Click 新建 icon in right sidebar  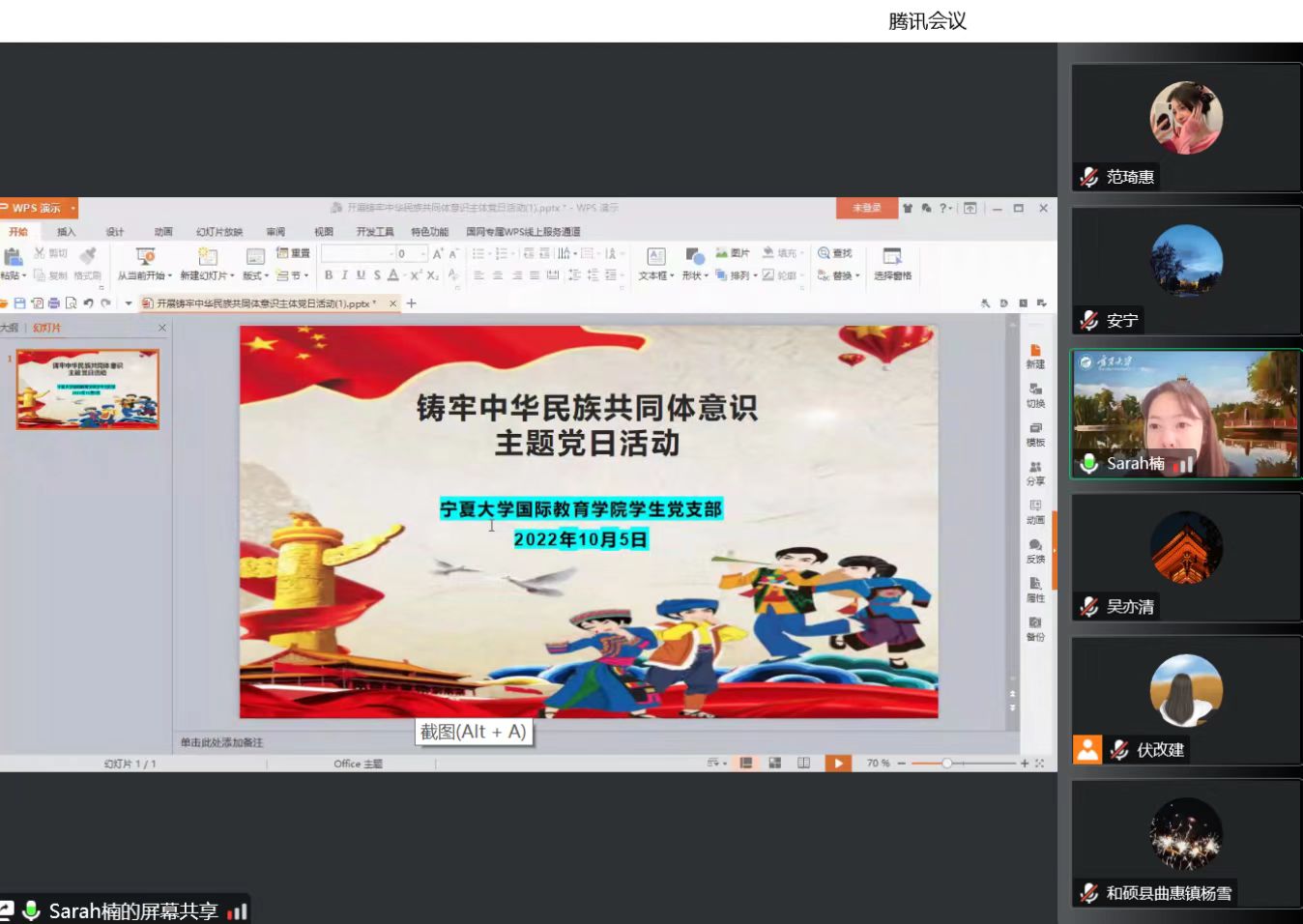[1035, 355]
